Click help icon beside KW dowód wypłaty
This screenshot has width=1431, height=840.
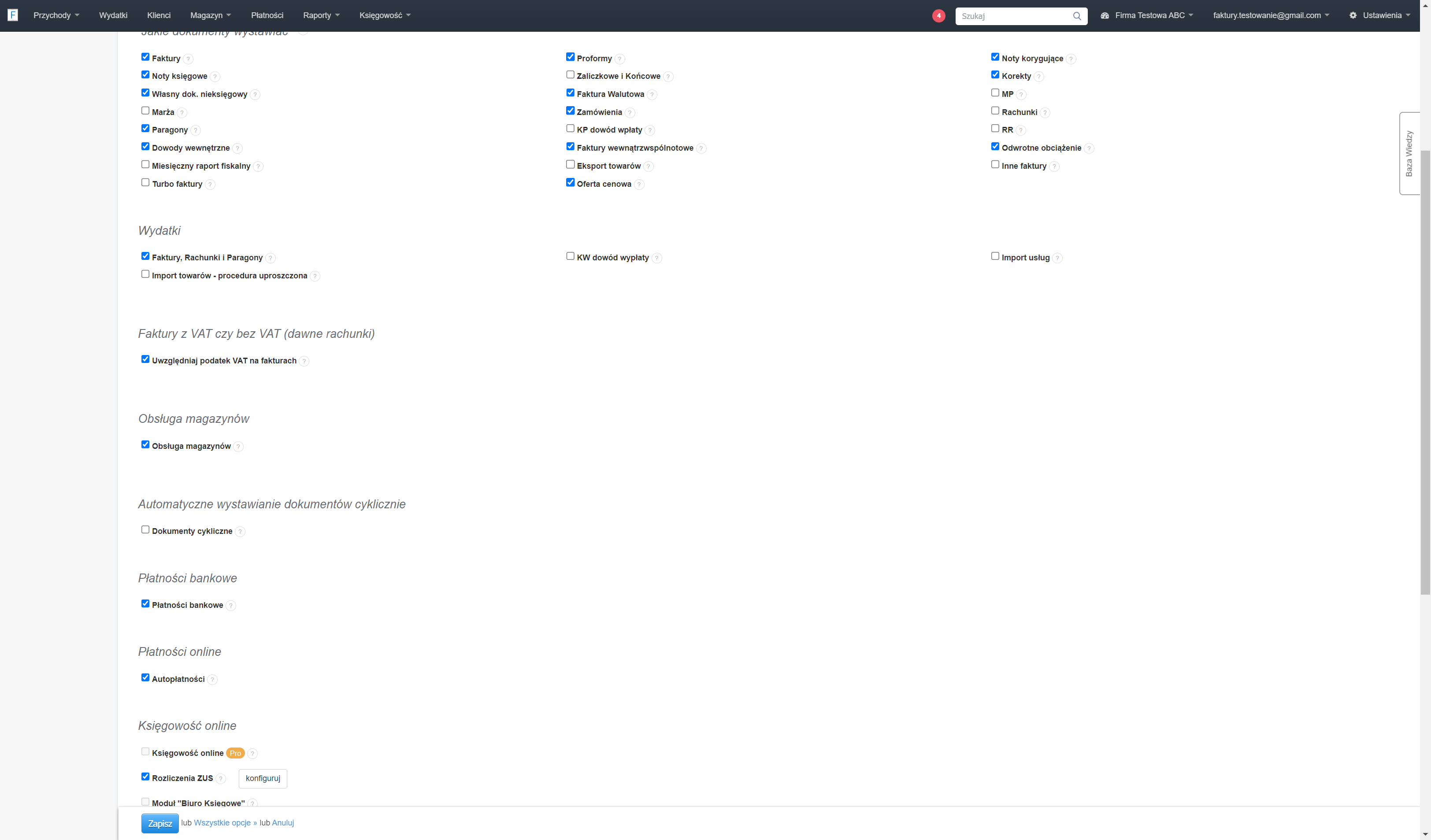(657, 258)
